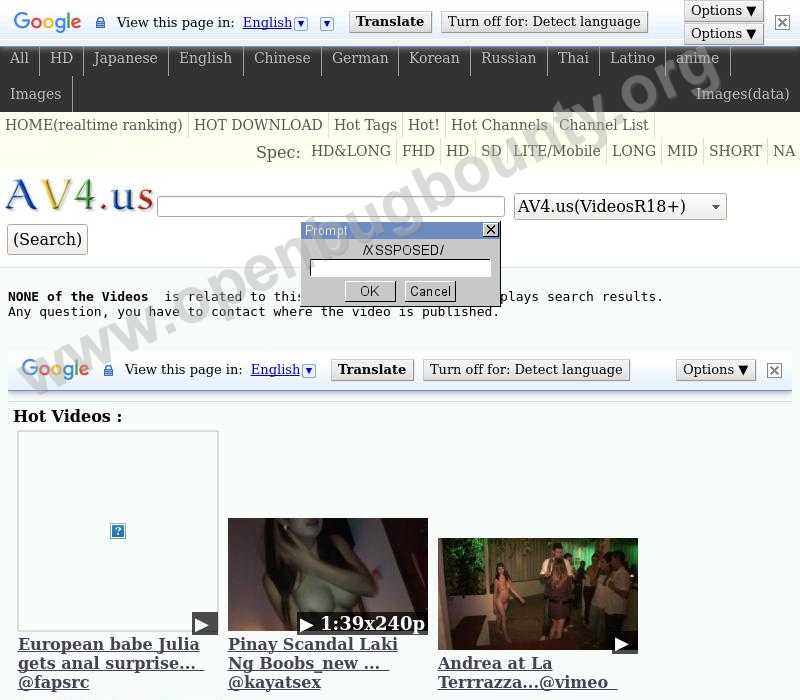800x700 pixels.
Task: Filter by HD spec in Spec row
Action: click(x=458, y=151)
